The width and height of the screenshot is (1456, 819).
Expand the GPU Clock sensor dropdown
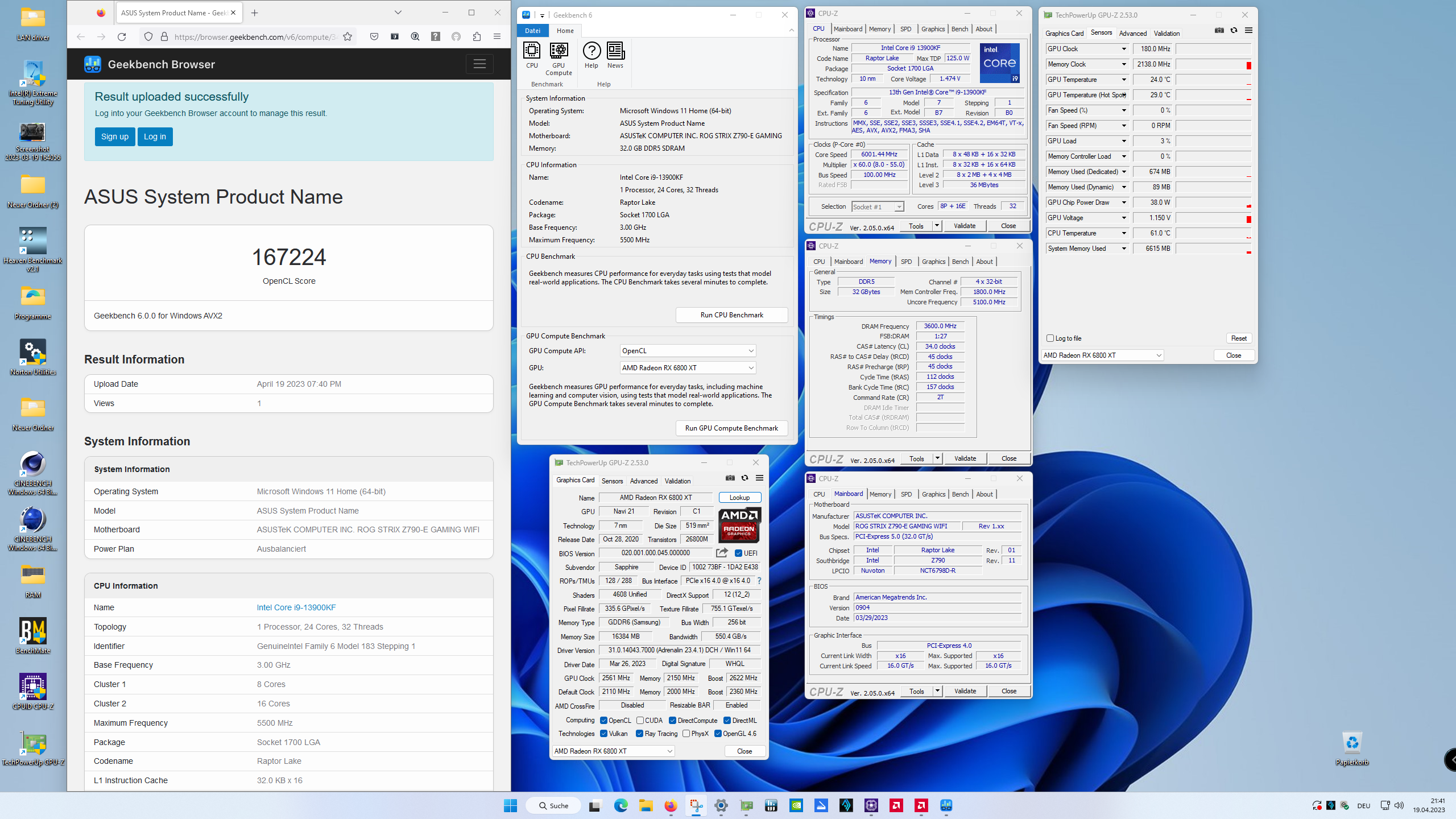tap(1124, 49)
